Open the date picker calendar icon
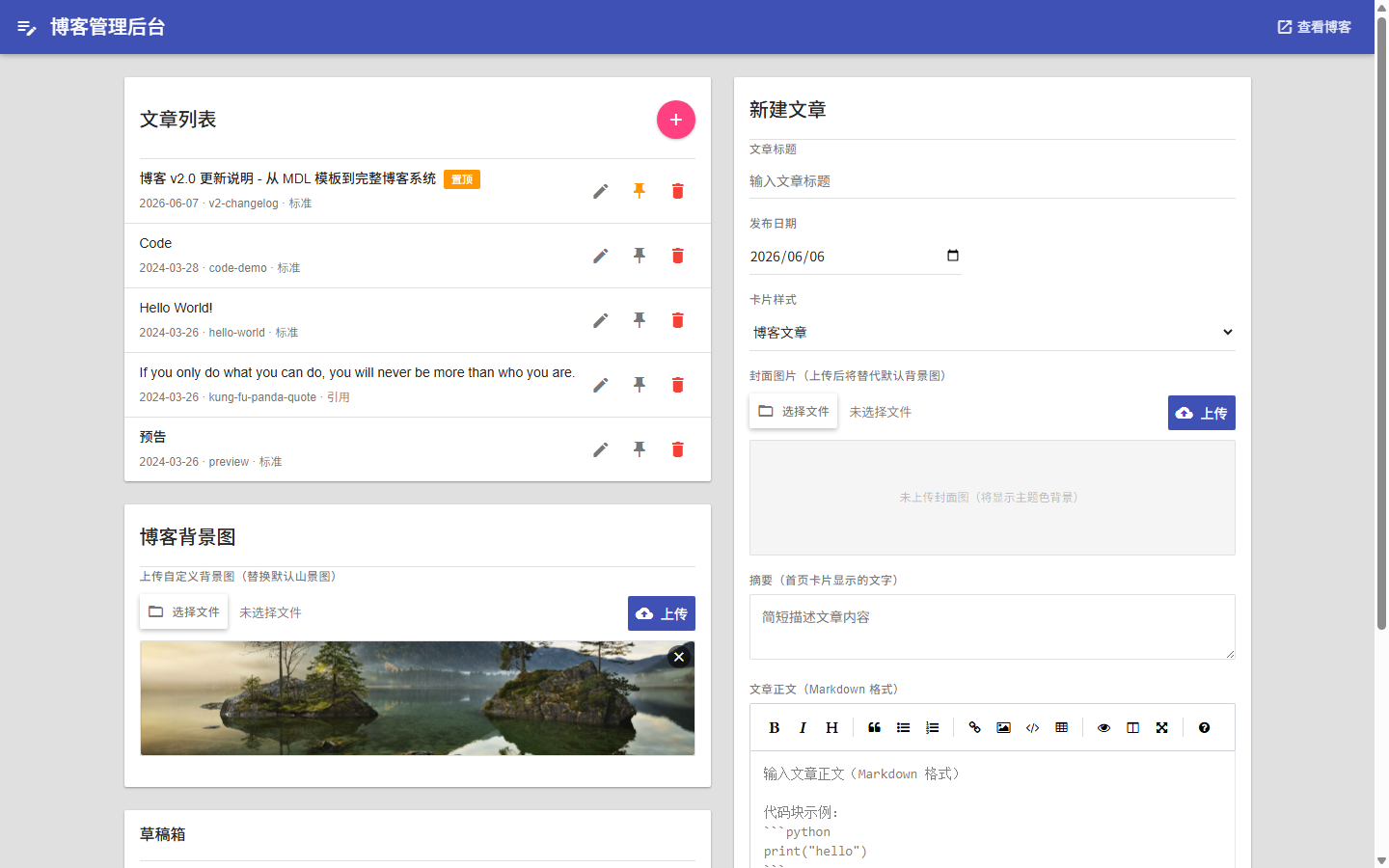 (953, 256)
